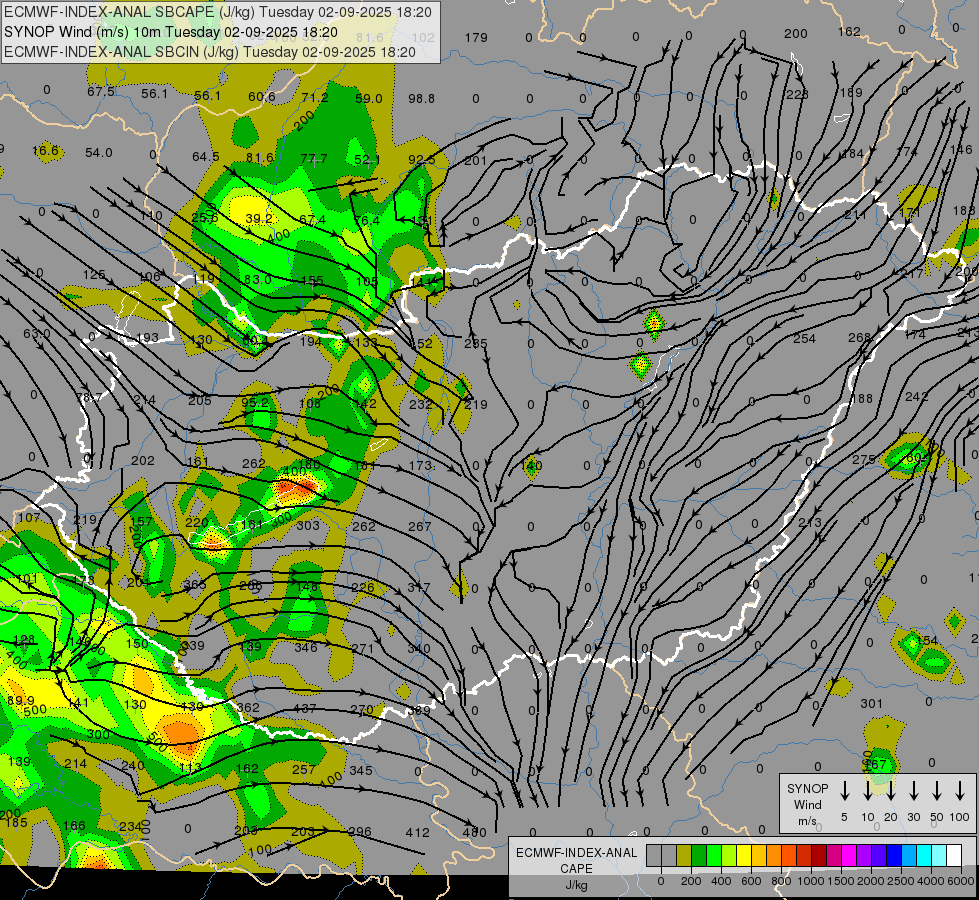Click the 'ECMWF-INDEX-ANAL SBCIN (J/kg)' title line
This screenshot has height=900, width=979.
pyautogui.click(x=209, y=52)
